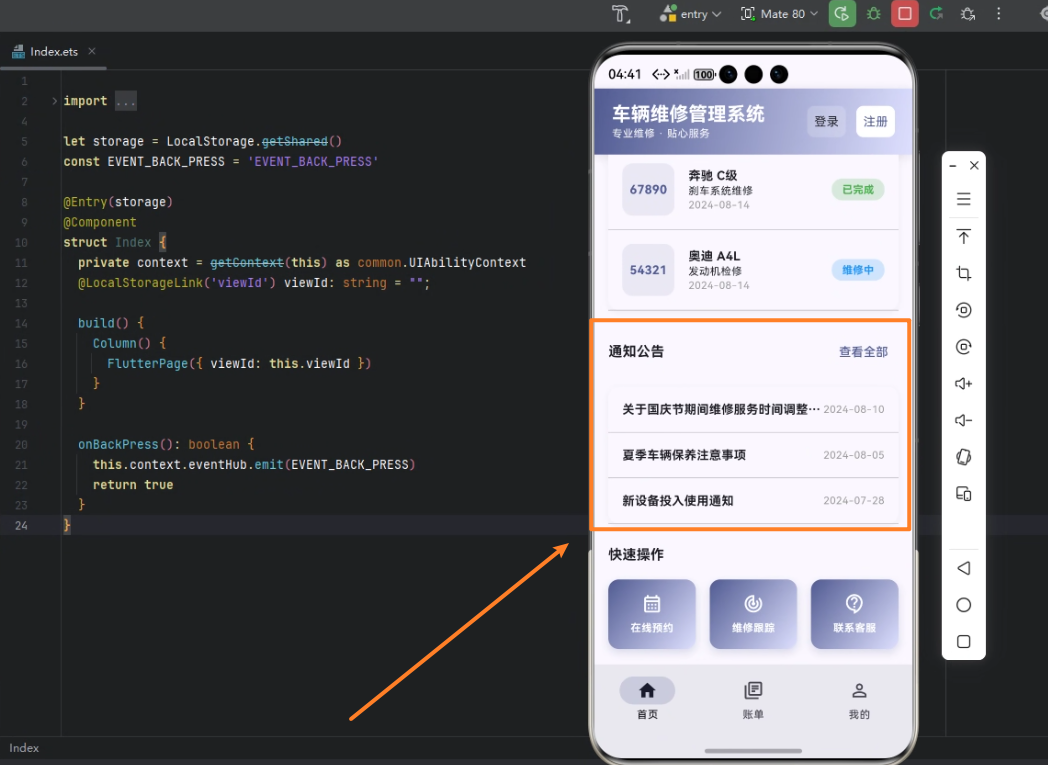Click the green run/reload button
The image size is (1048, 765).
(842, 14)
